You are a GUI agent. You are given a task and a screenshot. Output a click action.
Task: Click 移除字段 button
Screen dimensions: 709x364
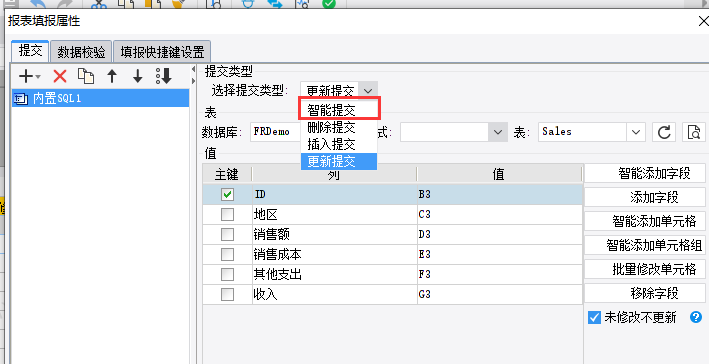pos(645,293)
